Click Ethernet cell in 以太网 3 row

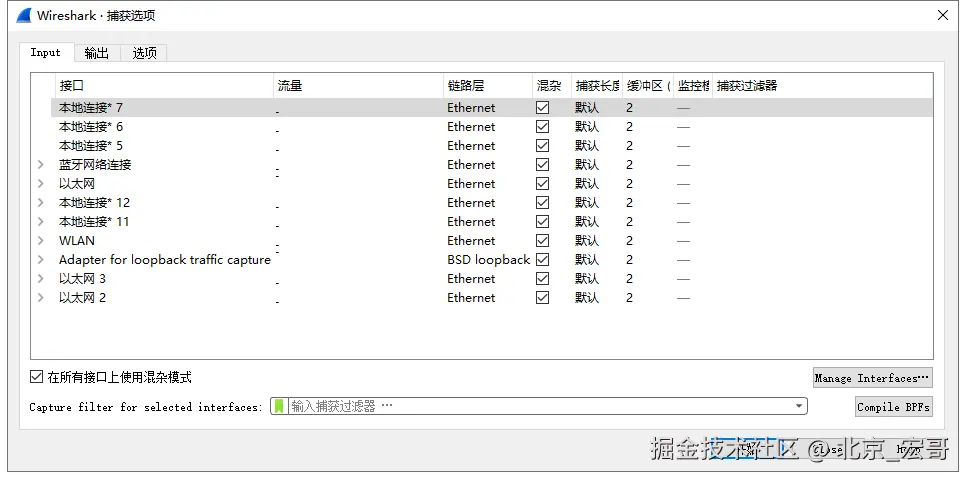[471, 279]
